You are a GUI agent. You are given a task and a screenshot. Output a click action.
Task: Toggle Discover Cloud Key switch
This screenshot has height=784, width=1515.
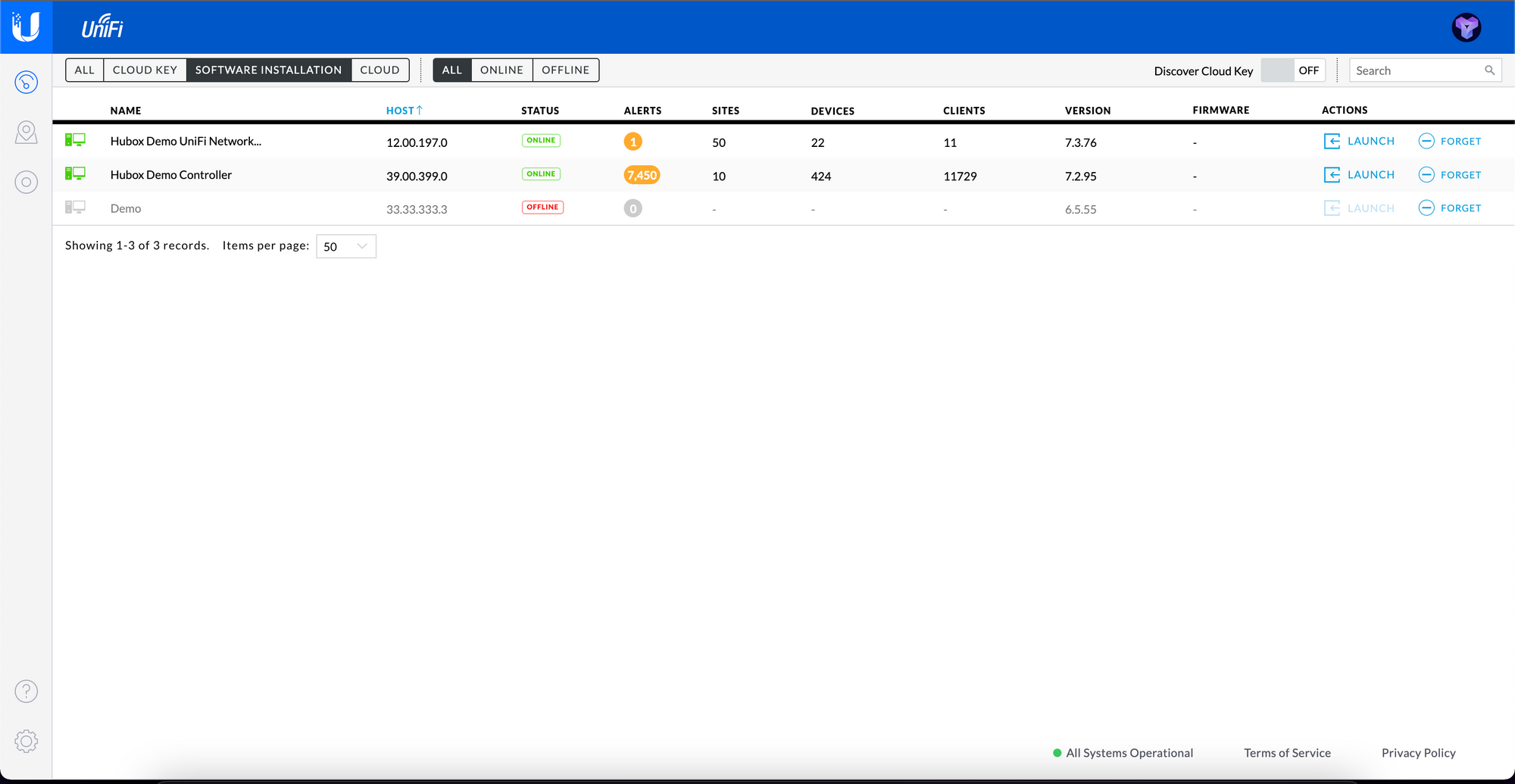click(1293, 70)
